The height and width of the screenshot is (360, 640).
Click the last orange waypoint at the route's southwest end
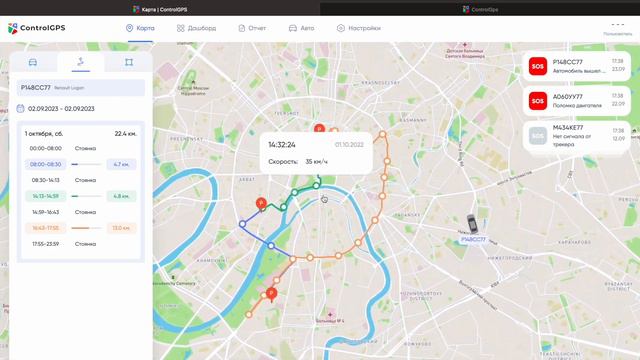[249, 314]
